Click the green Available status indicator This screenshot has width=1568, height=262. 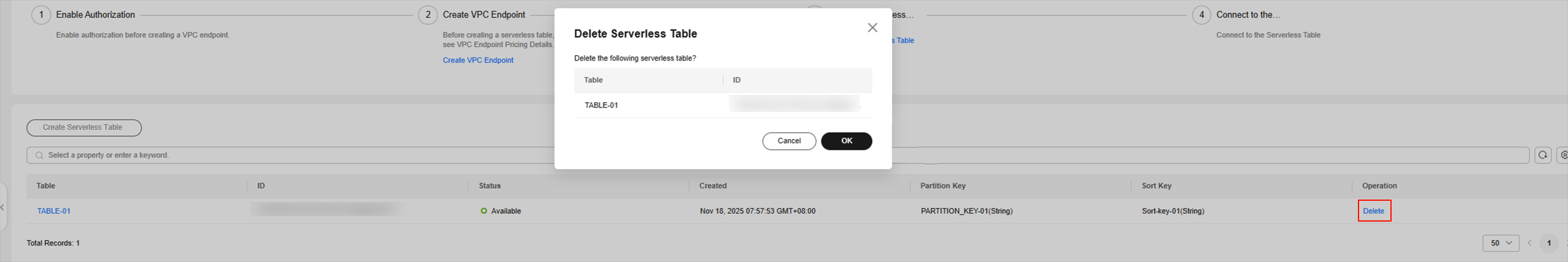[484, 211]
